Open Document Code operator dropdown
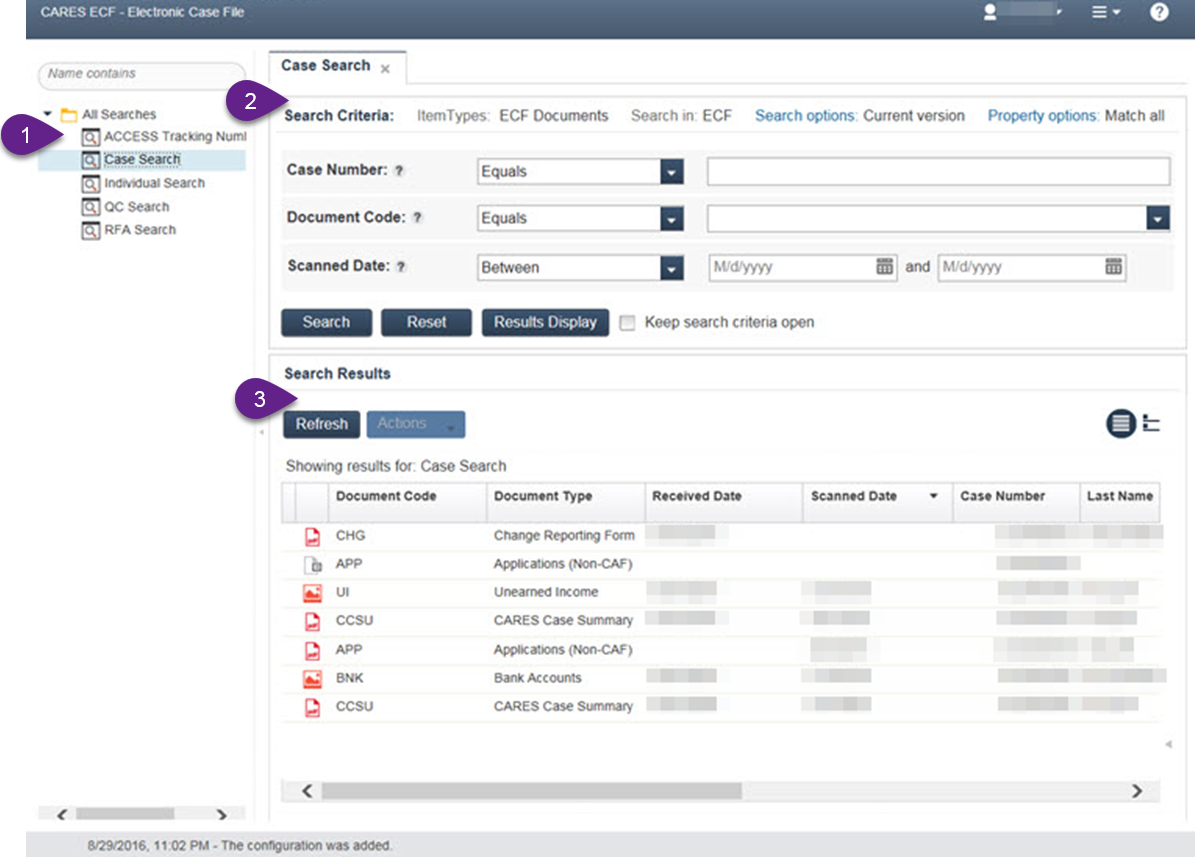 (671, 219)
